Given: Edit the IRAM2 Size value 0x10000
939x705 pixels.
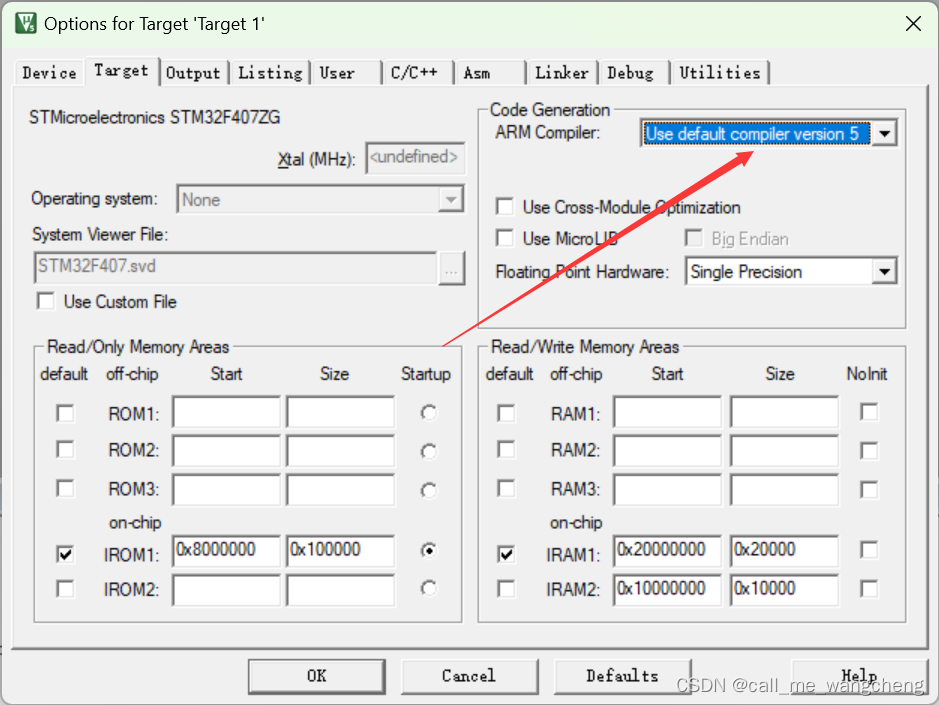Looking at the screenshot, I should pyautogui.click(x=784, y=590).
